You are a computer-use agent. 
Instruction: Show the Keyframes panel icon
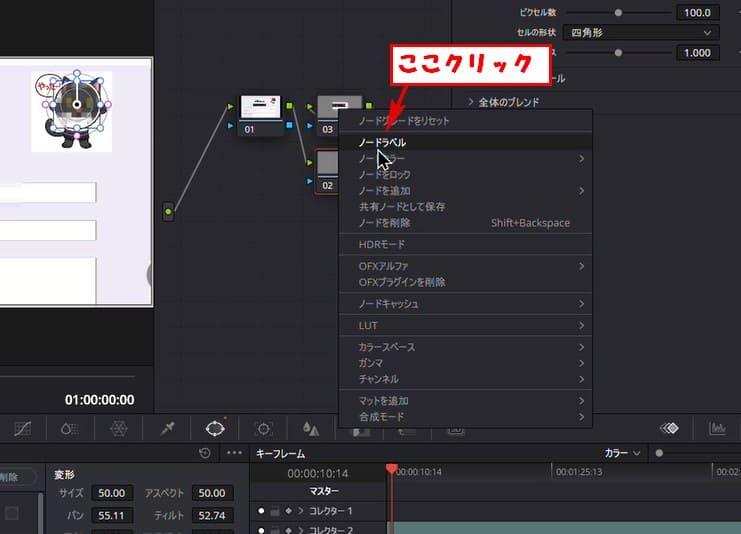pos(669,428)
